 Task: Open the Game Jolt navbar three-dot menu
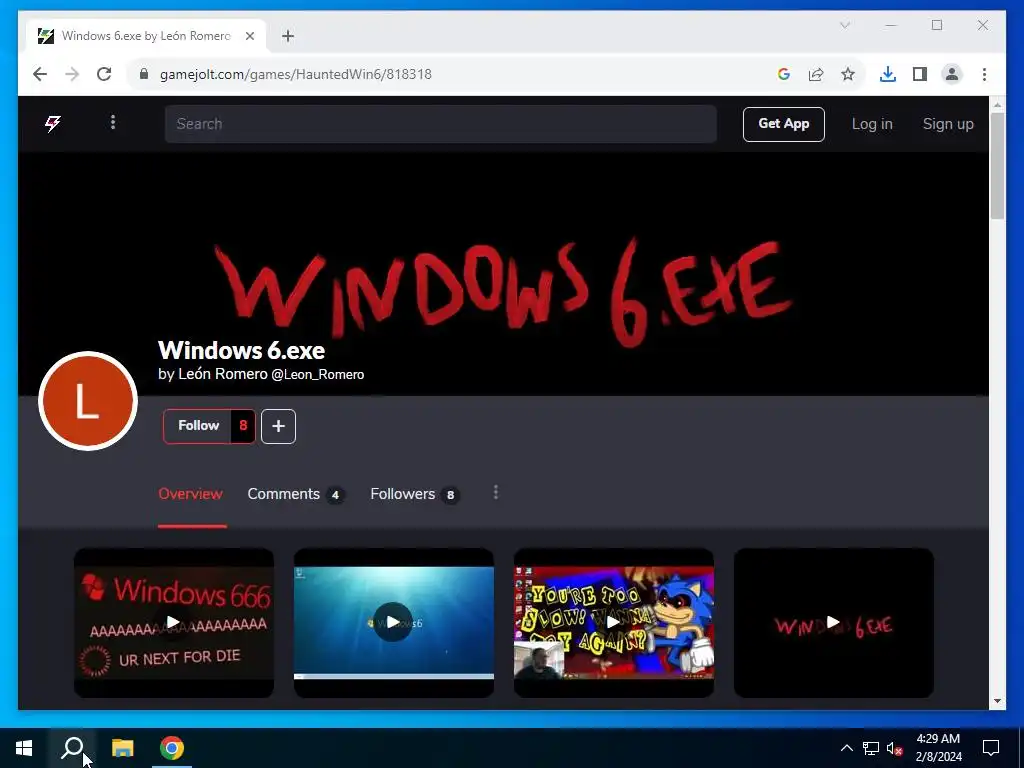point(113,122)
